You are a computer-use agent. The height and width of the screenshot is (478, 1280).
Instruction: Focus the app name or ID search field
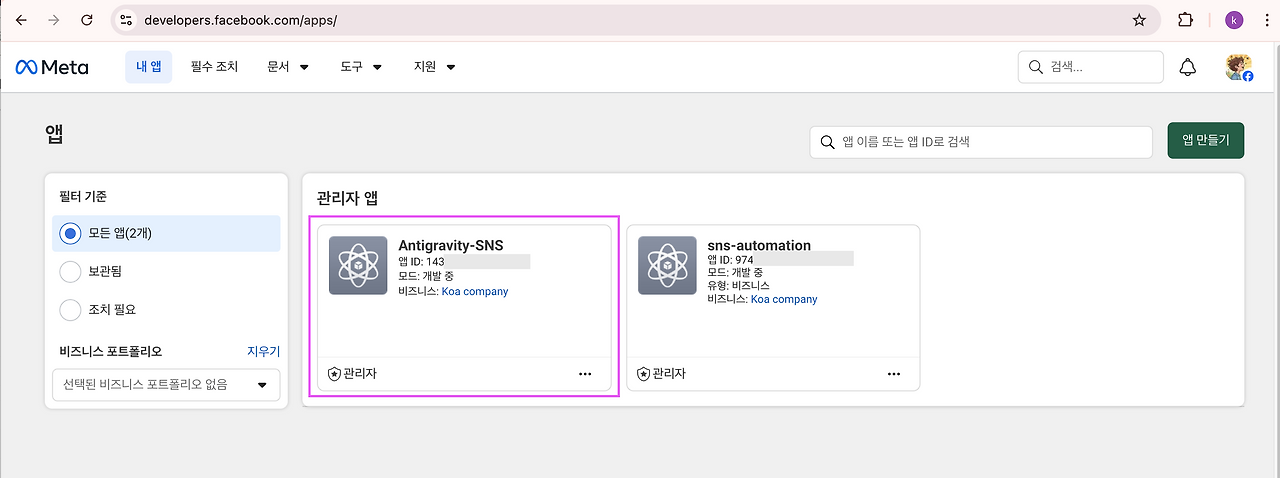pos(981,142)
